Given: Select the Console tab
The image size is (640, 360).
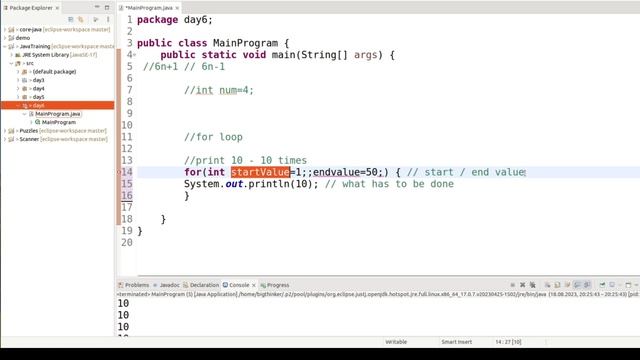Looking at the screenshot, I should pos(236,285).
